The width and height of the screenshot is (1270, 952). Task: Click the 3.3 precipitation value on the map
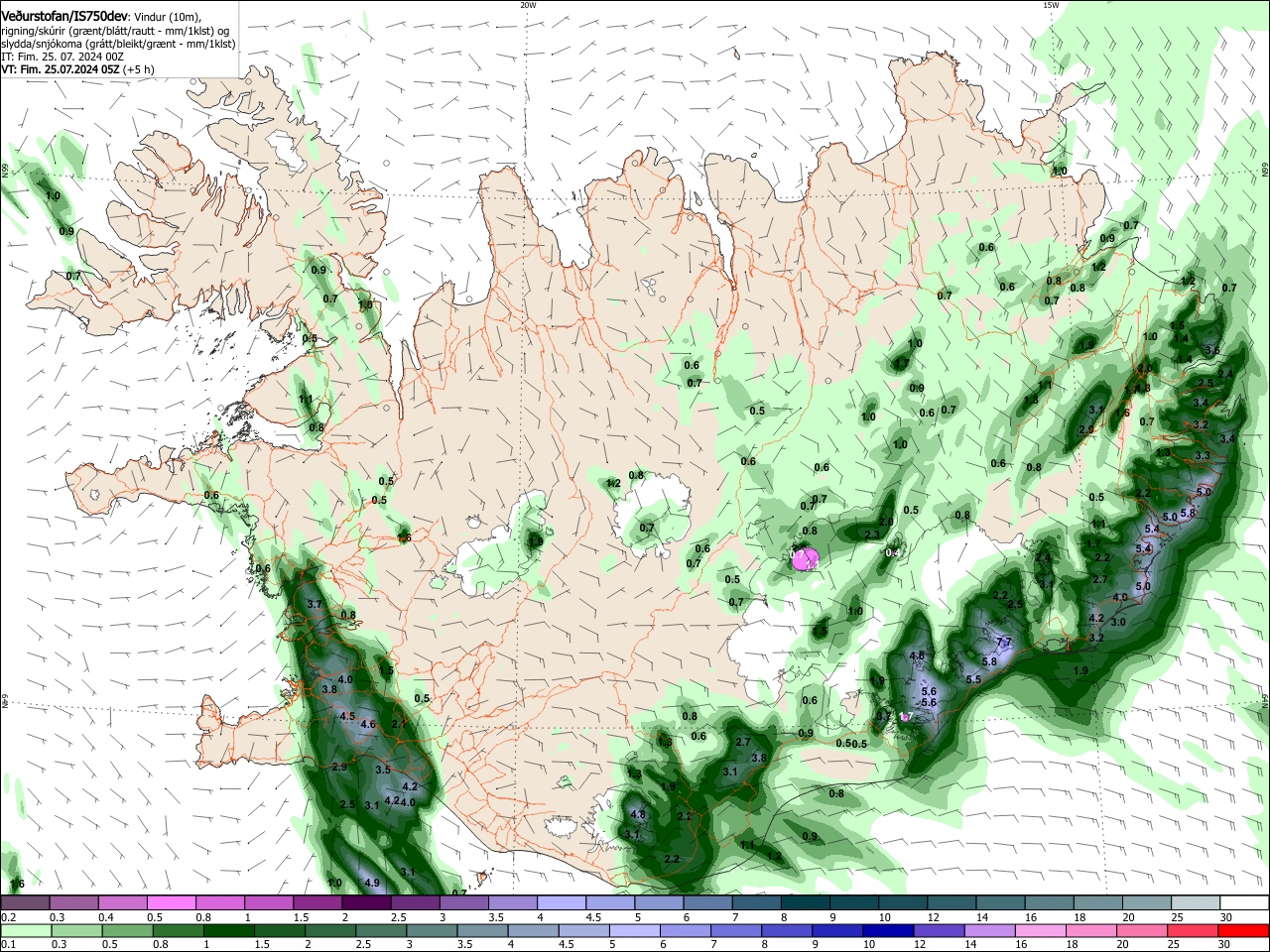1203,455
